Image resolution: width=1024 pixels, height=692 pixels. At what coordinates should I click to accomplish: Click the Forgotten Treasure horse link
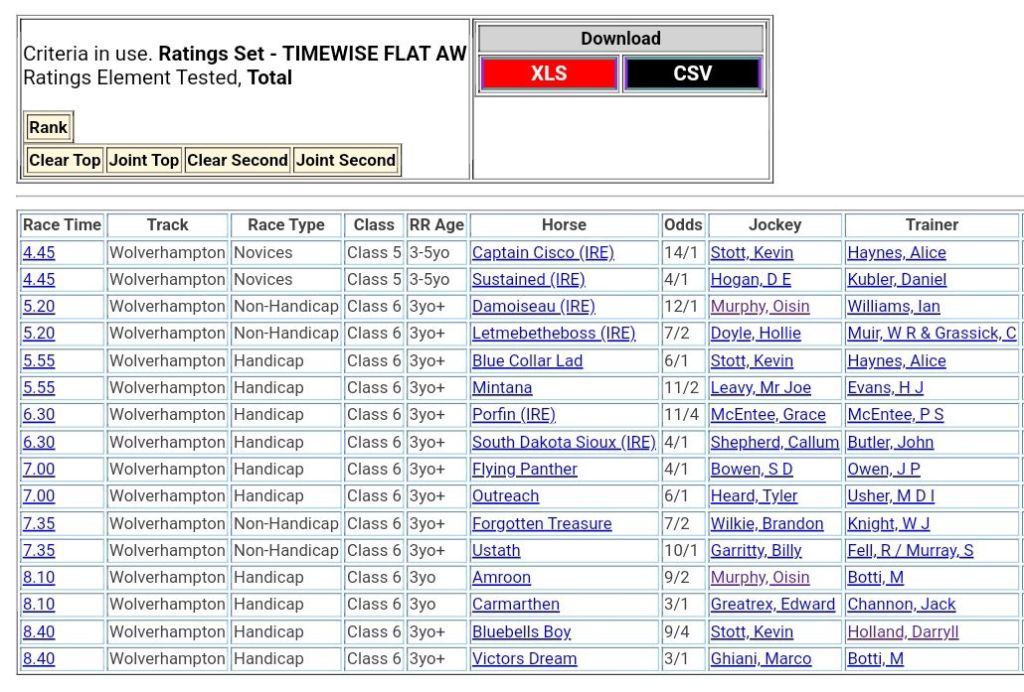coord(541,524)
